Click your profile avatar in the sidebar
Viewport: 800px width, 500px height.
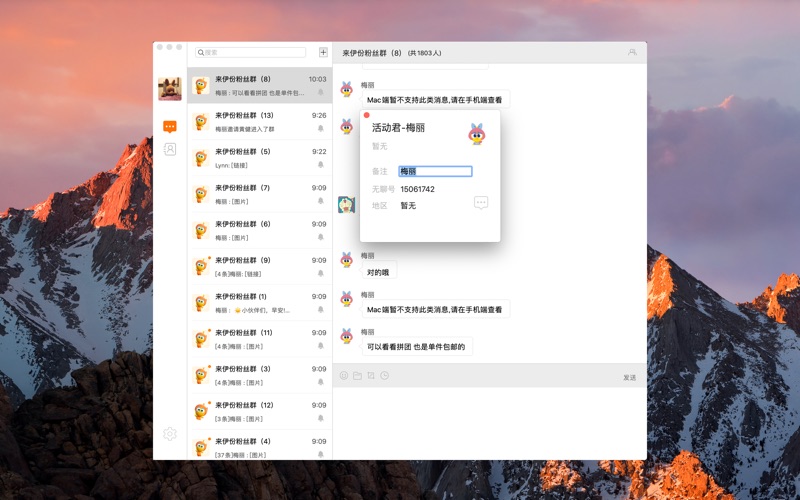tap(170, 89)
